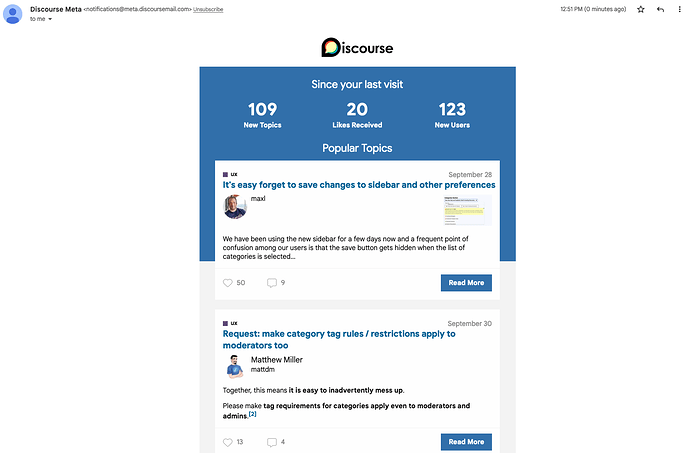
Task: Click Read More on tag rules topic
Action: point(466,442)
